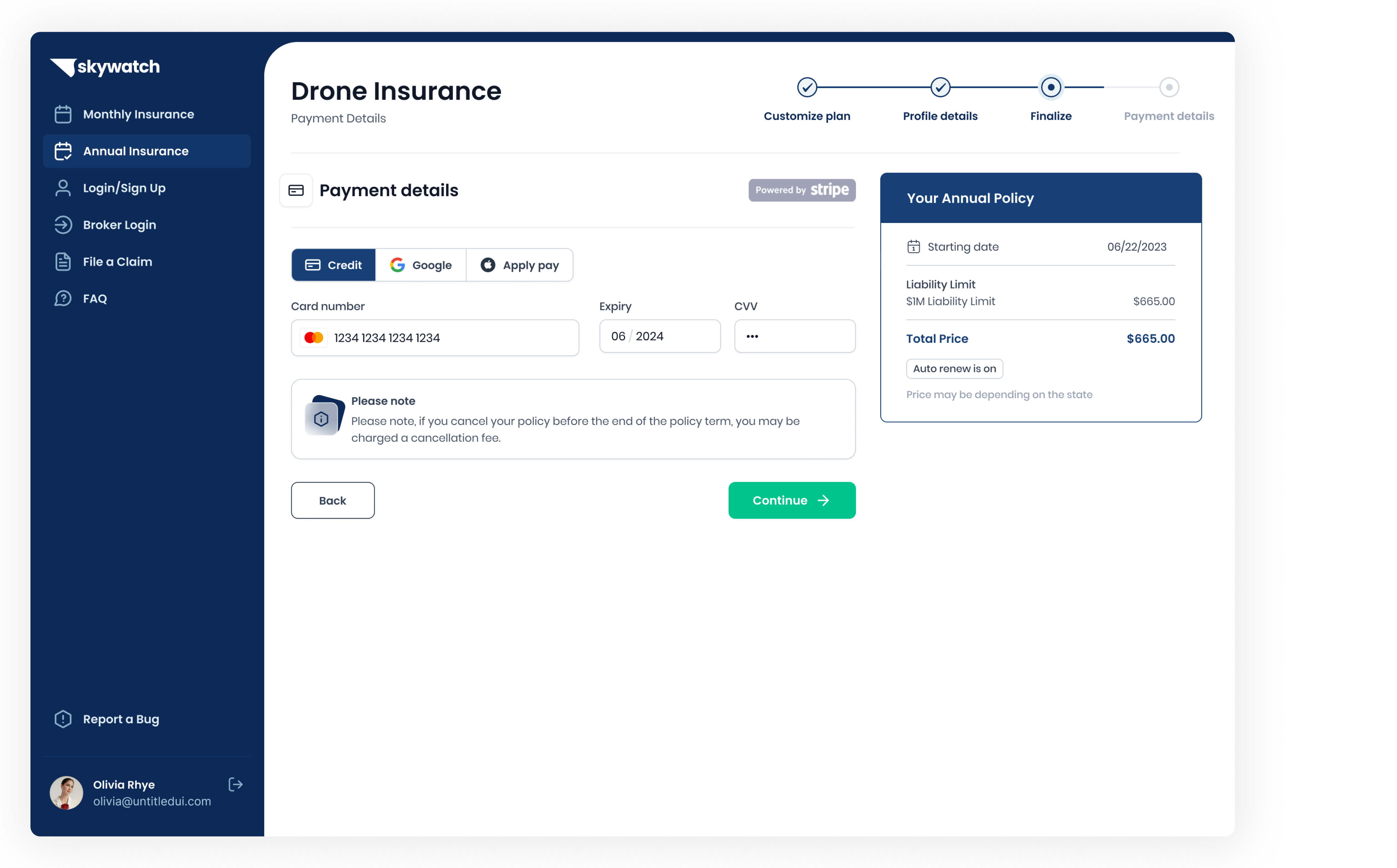Select Annual Insurance menu item
This screenshot has width=1397, height=868.
pos(147,151)
